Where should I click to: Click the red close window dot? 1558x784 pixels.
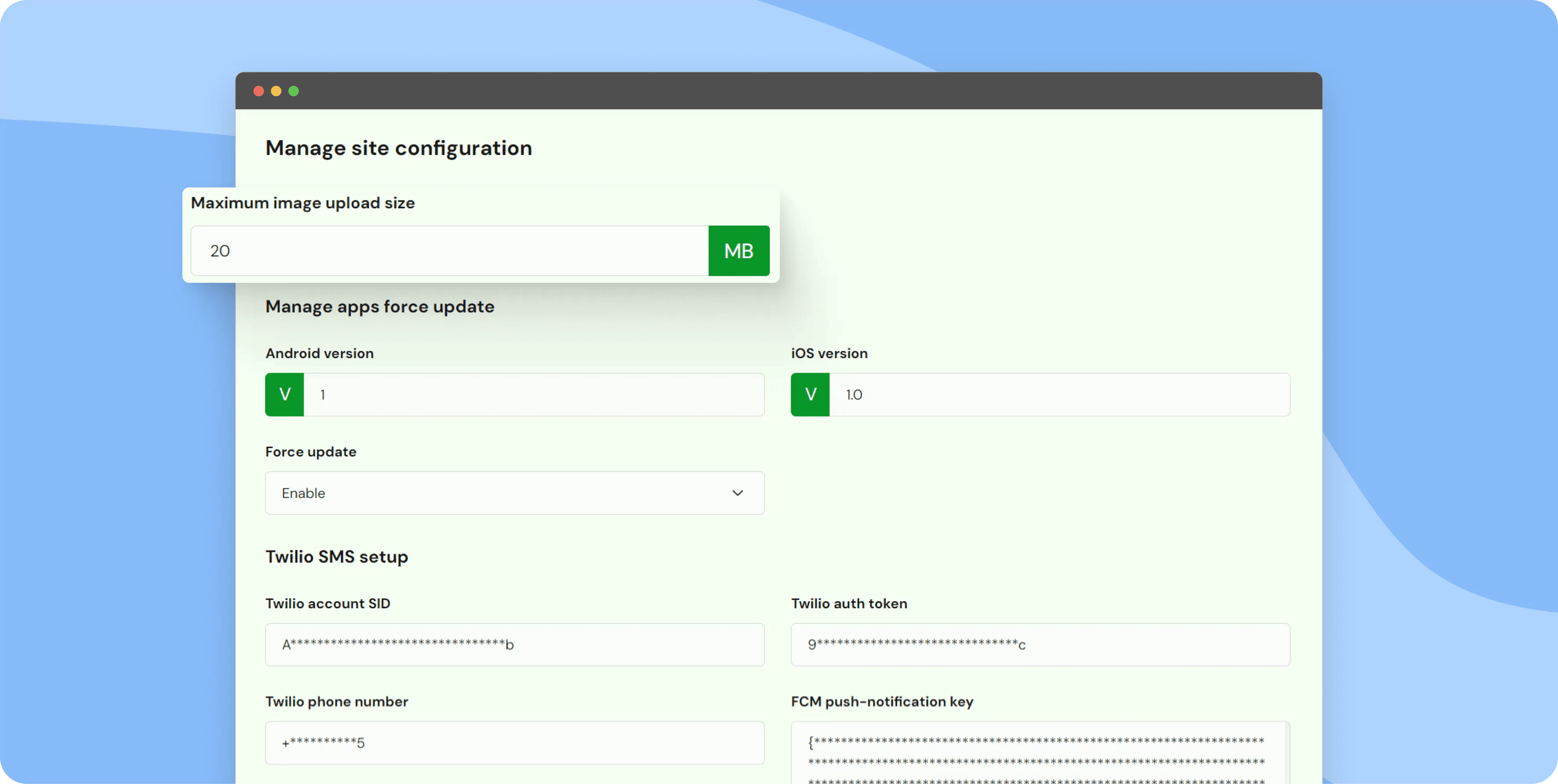pyautogui.click(x=259, y=91)
